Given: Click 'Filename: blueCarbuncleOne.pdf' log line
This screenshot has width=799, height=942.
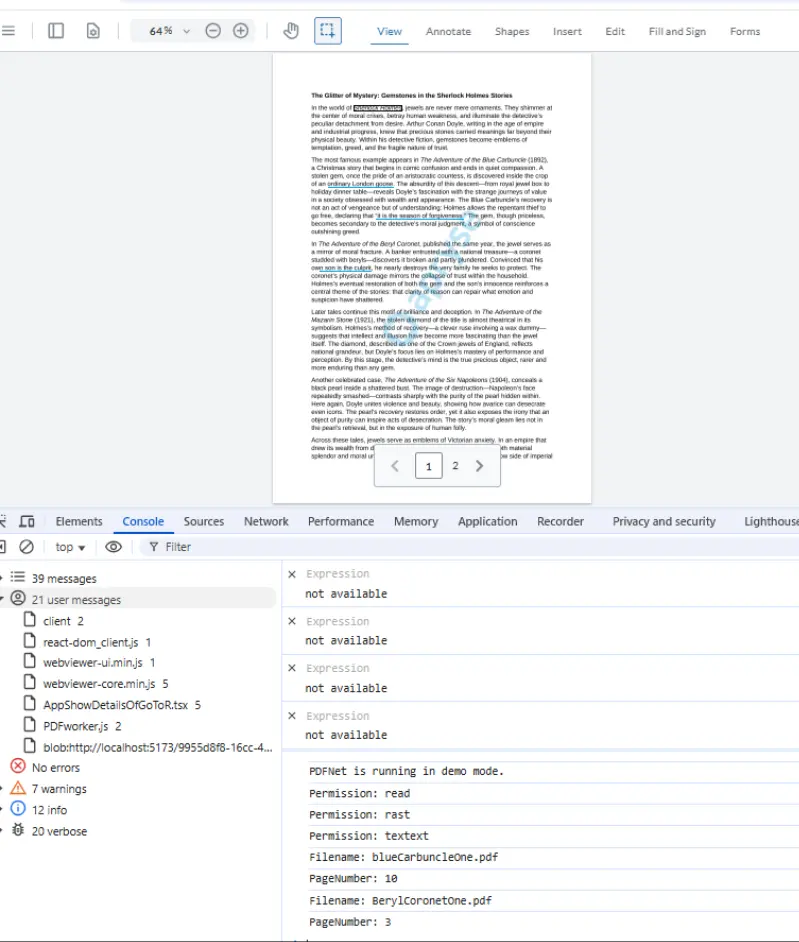Looking at the screenshot, I should (x=403, y=857).
